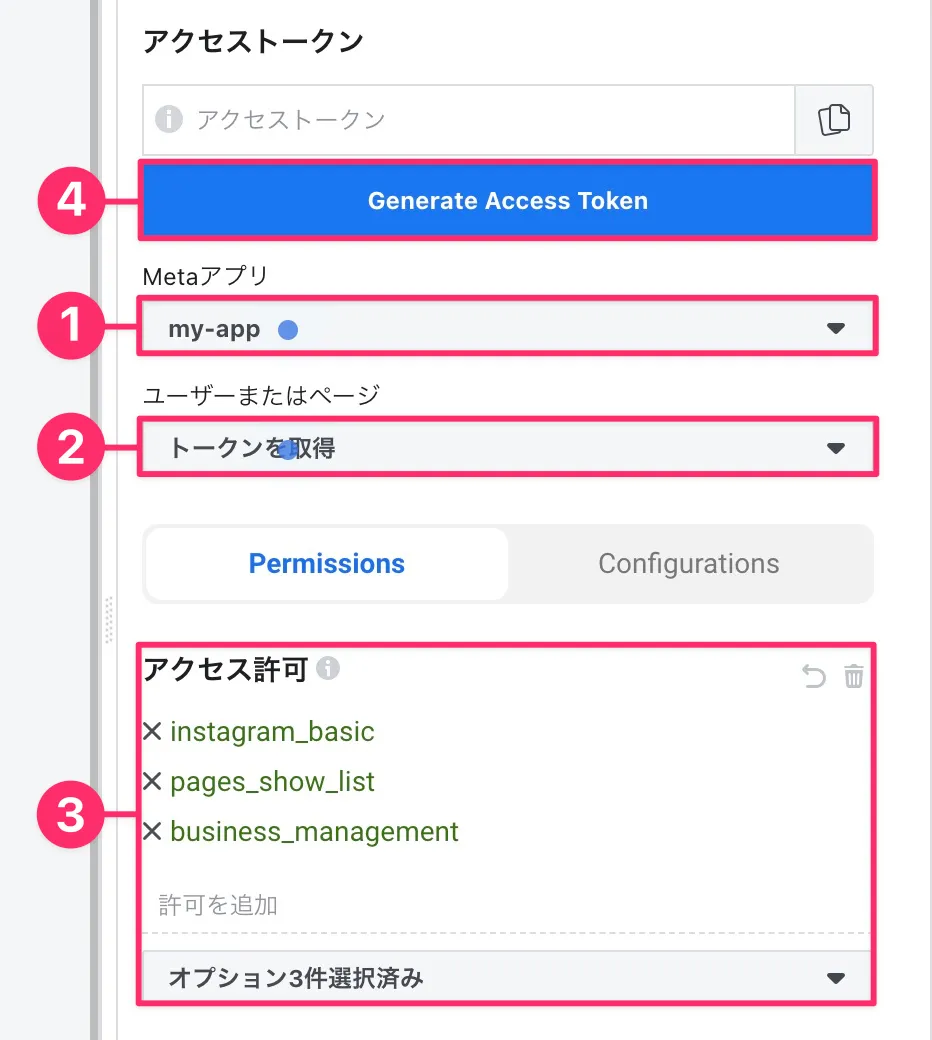Click the instagram_basic permission link
This screenshot has width=932, height=1040.
(x=272, y=732)
